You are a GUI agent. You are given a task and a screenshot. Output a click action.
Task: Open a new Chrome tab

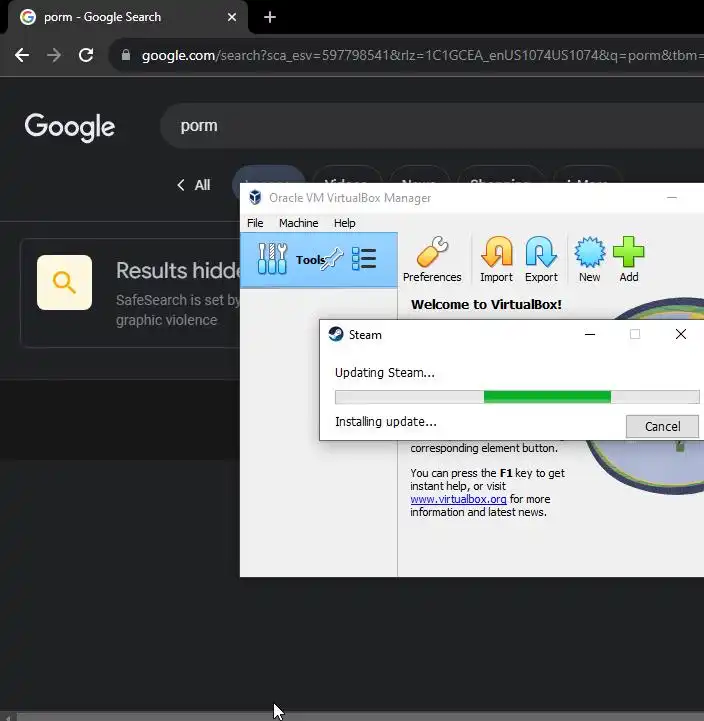coord(270,17)
